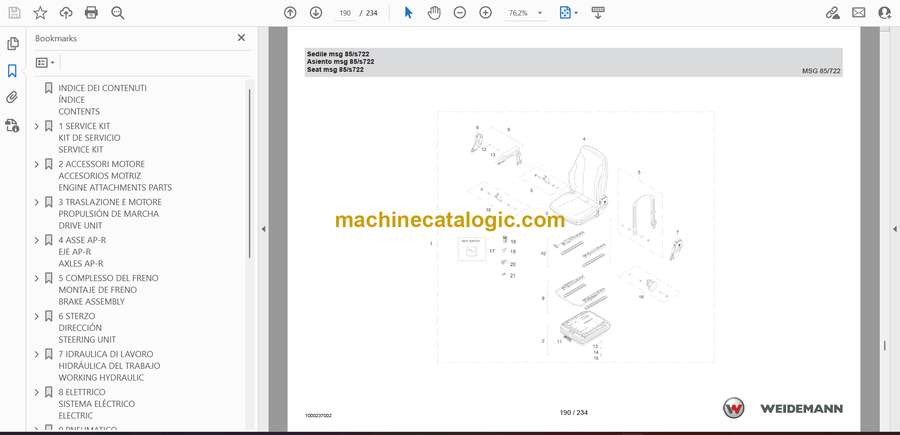Expand the right tools pane arrow
Image resolution: width=900 pixels, height=435 pixels.
894,229
